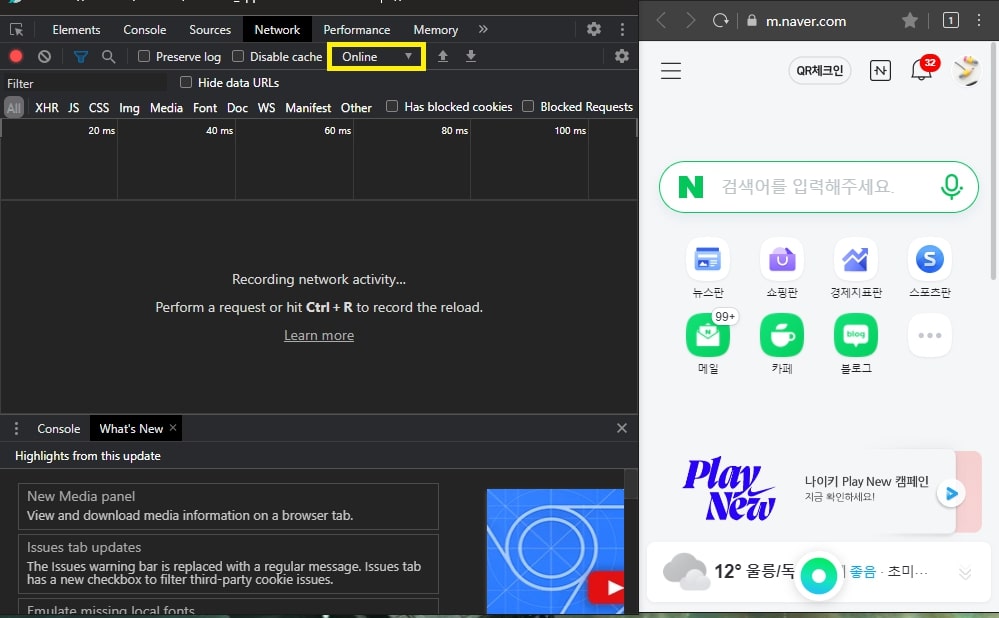Enable the Disable cache checkbox
999x618 pixels.
tap(237, 56)
